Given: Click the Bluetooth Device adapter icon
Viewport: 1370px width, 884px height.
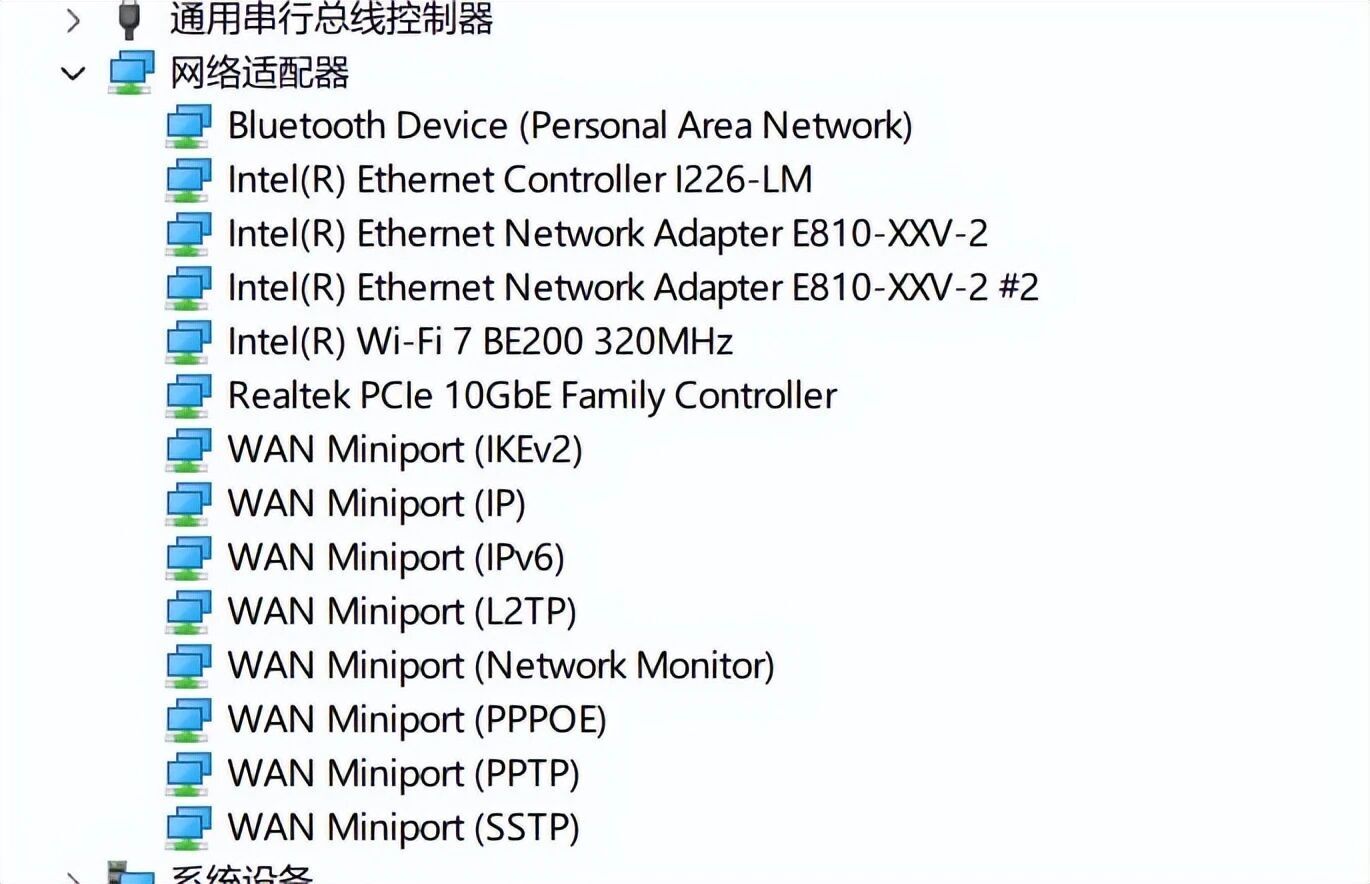Looking at the screenshot, I should pyautogui.click(x=188, y=126).
